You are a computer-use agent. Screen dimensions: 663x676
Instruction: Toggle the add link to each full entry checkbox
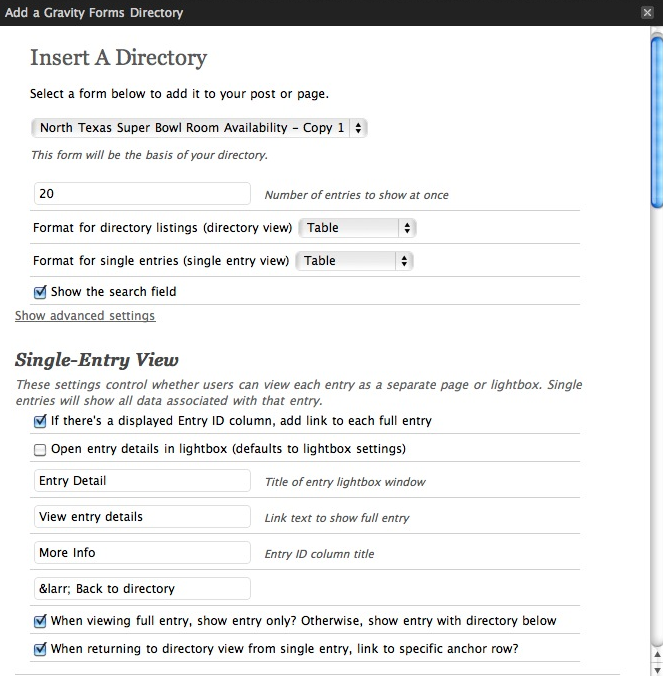[40, 421]
